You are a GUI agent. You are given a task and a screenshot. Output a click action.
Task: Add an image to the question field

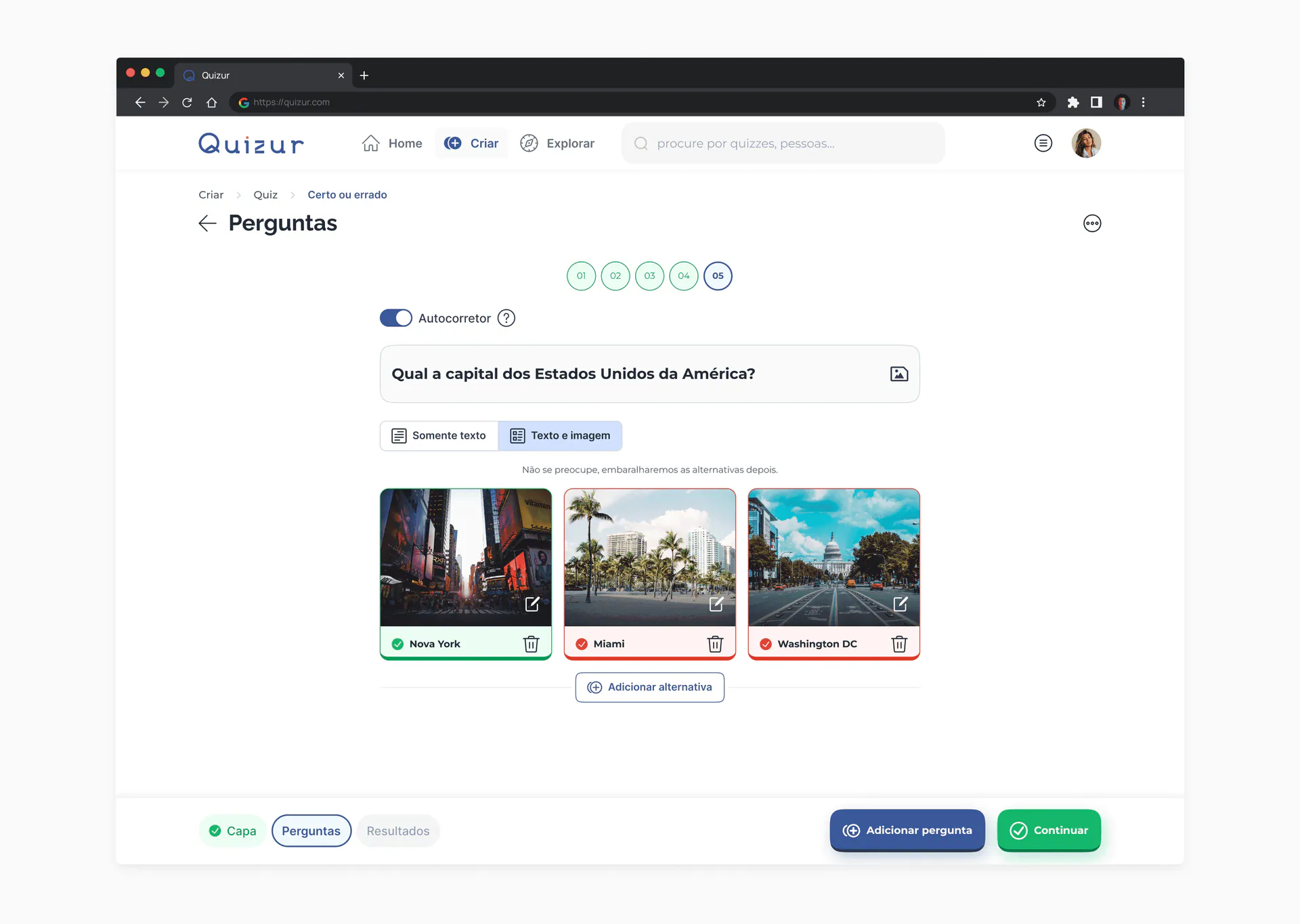898,374
